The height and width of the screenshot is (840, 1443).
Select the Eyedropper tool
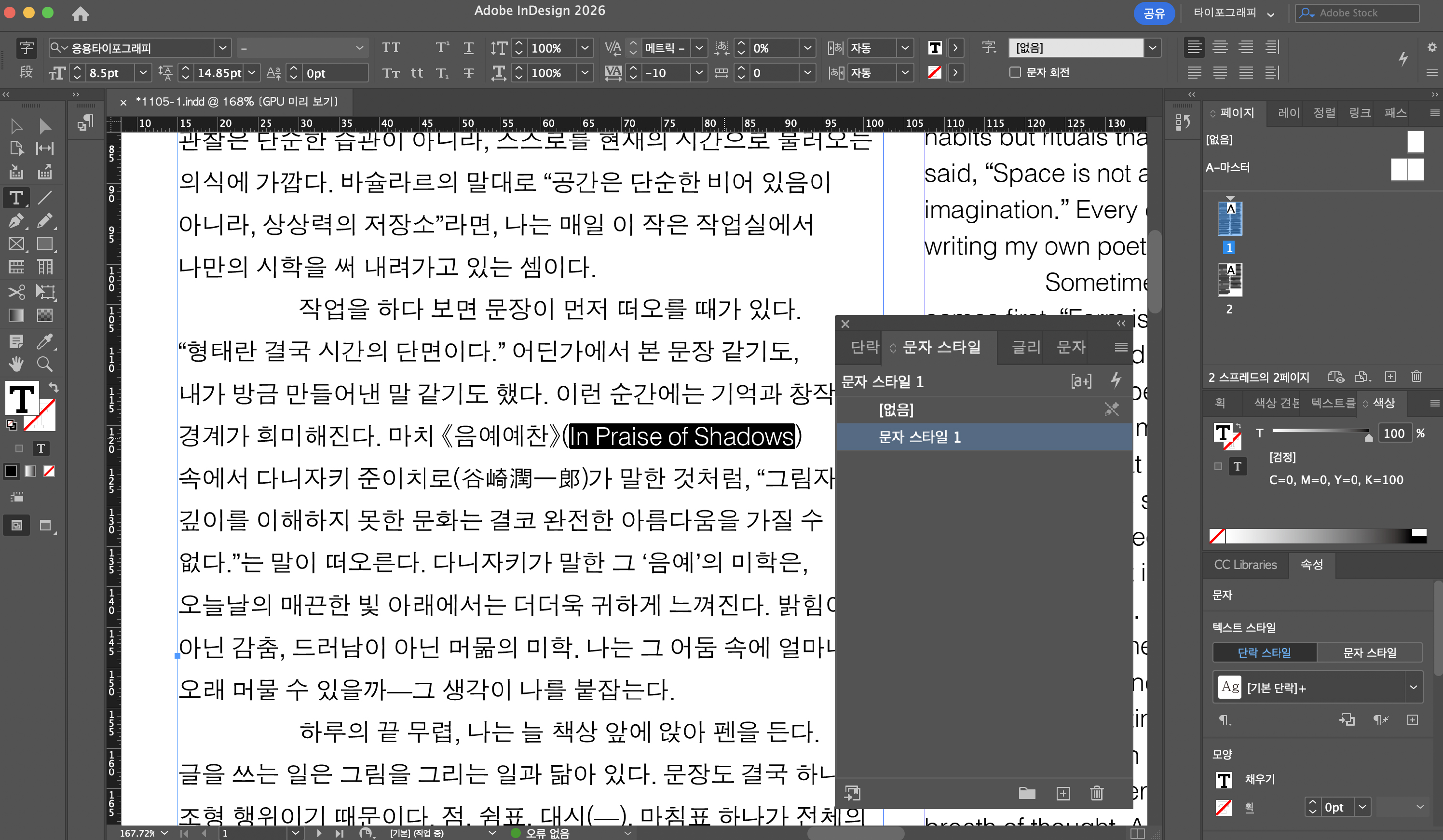45,341
